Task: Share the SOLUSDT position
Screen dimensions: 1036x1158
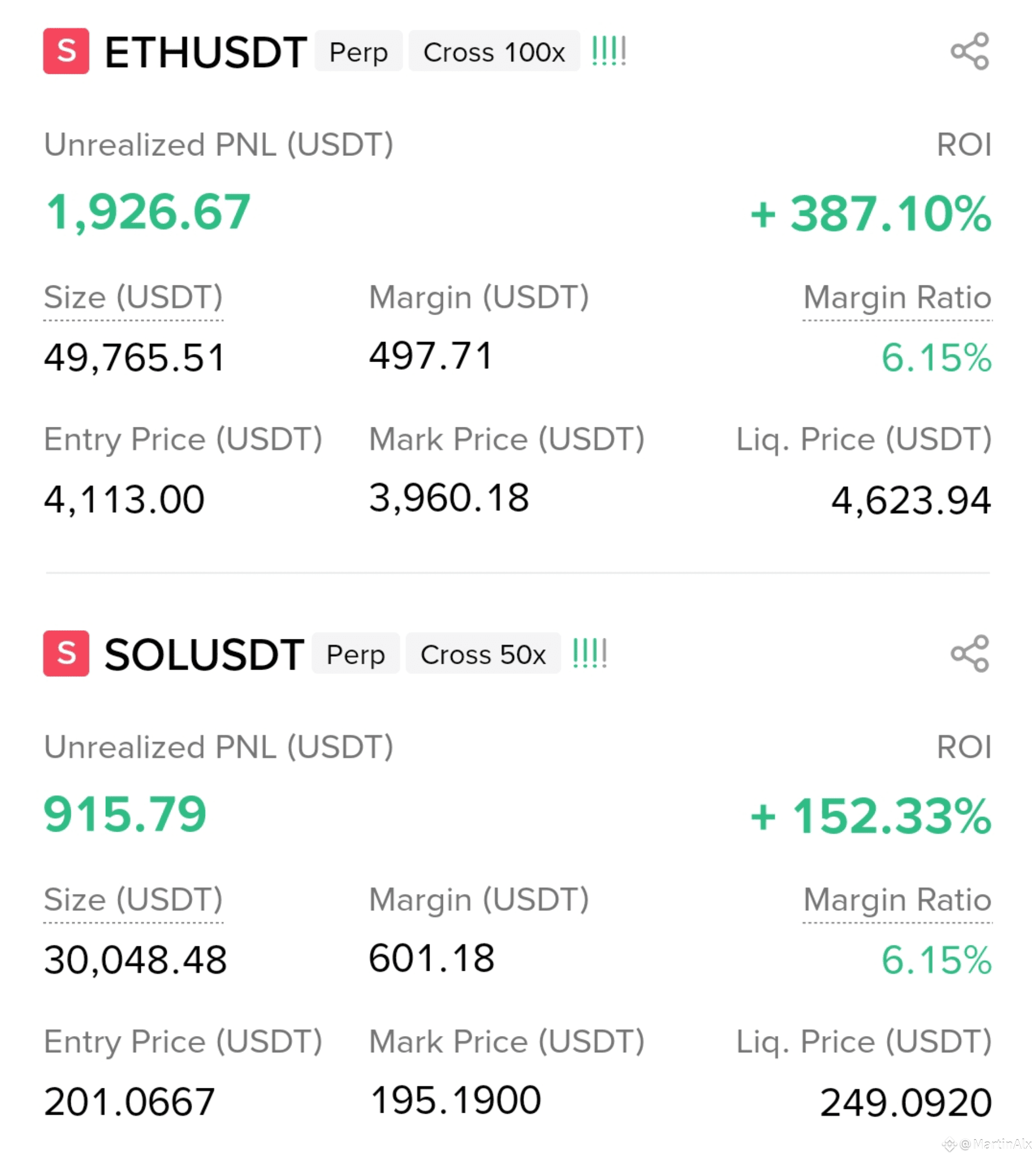Action: (970, 653)
